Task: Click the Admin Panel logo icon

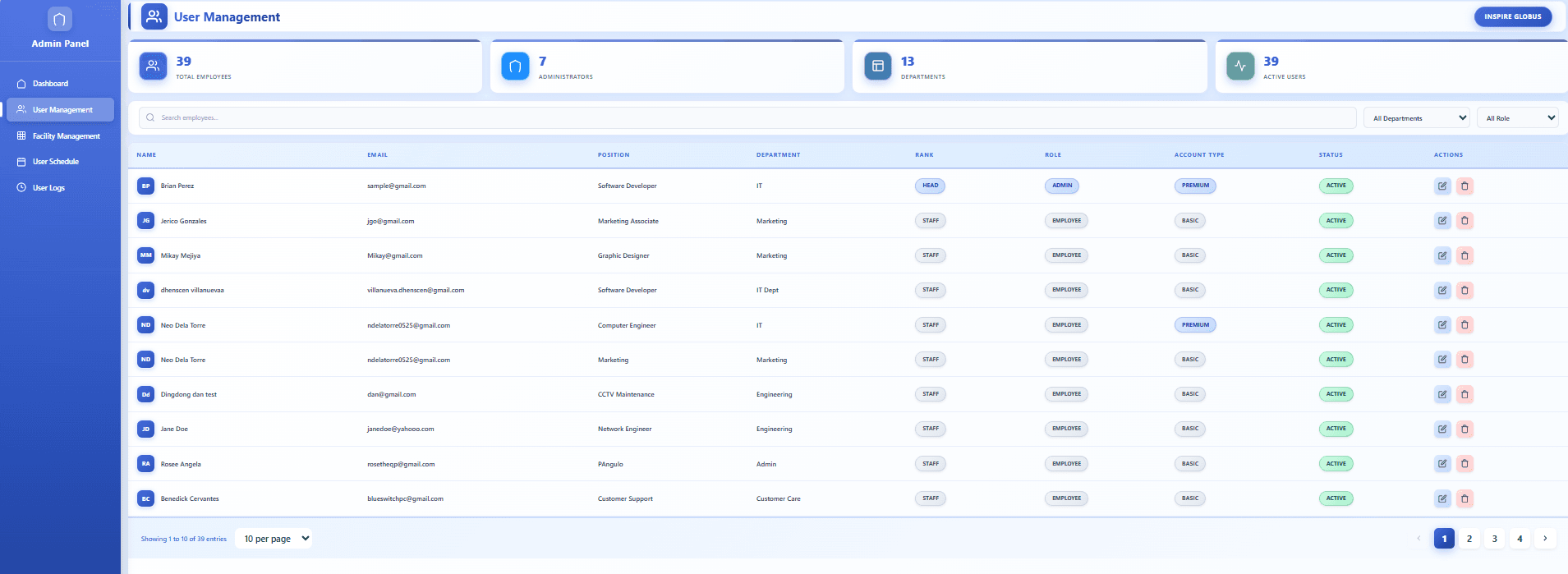Action: point(59,19)
